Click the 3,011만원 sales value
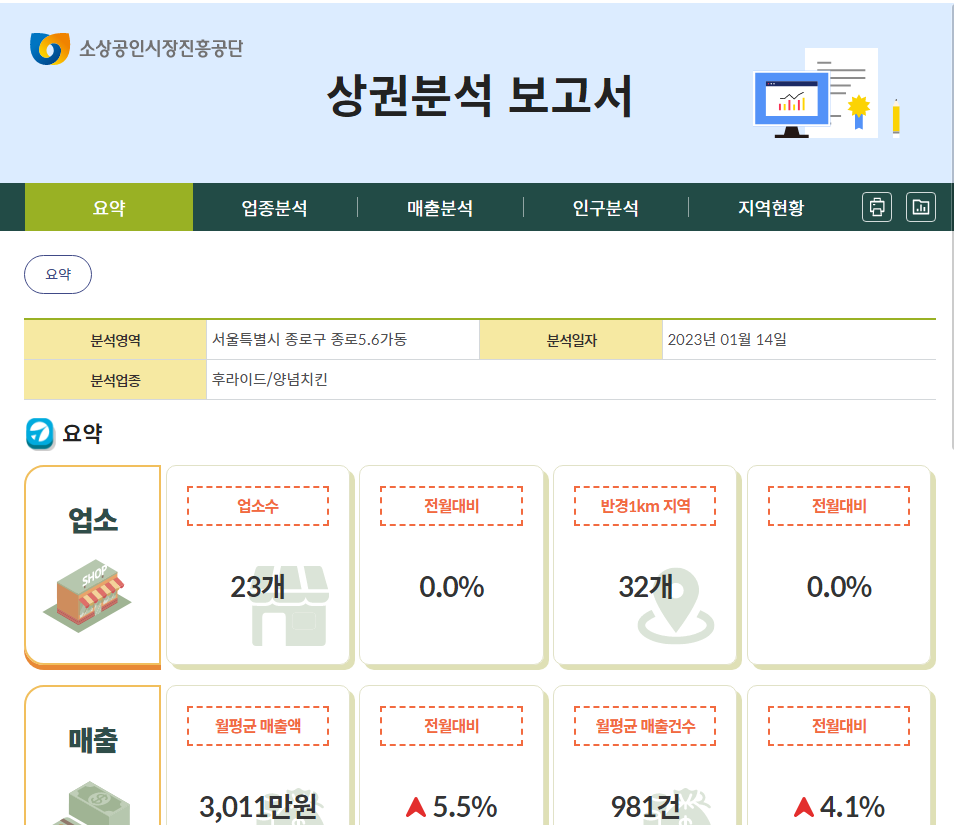The height and width of the screenshot is (825, 954). tap(258, 807)
